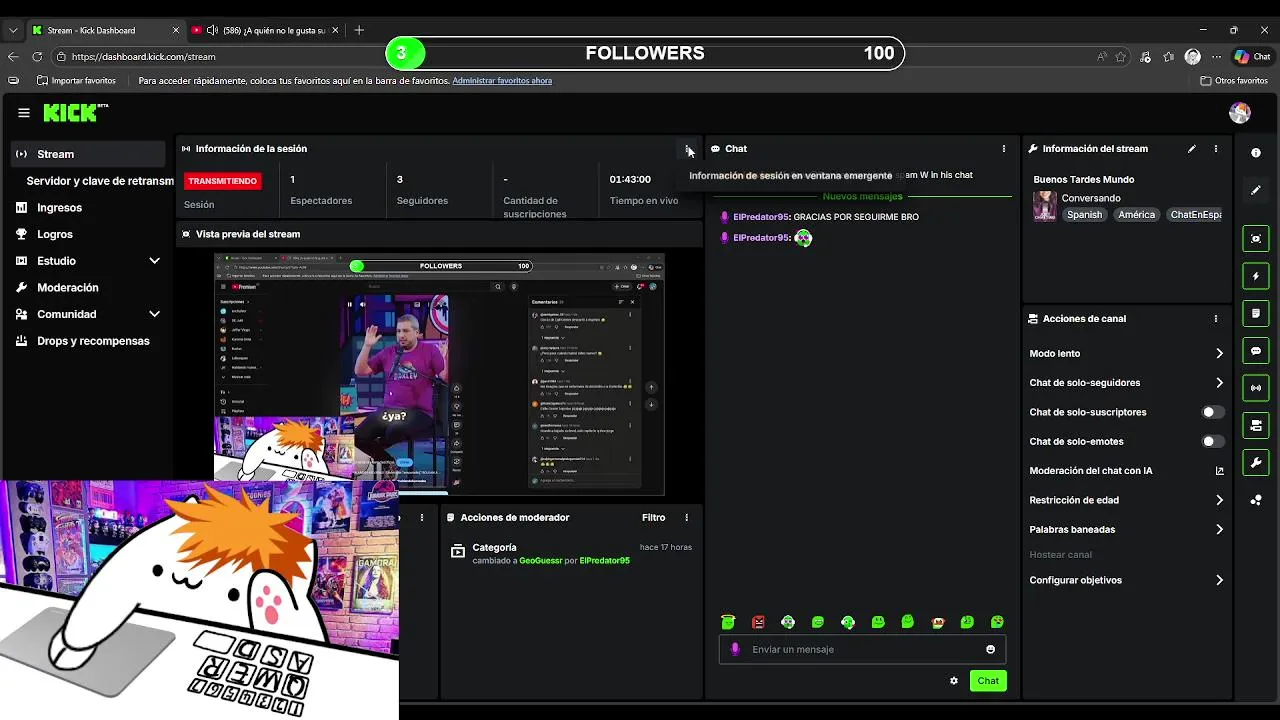Toggle Chat de solo-suscriptores switch
The image size is (1280, 720).
1212,412
